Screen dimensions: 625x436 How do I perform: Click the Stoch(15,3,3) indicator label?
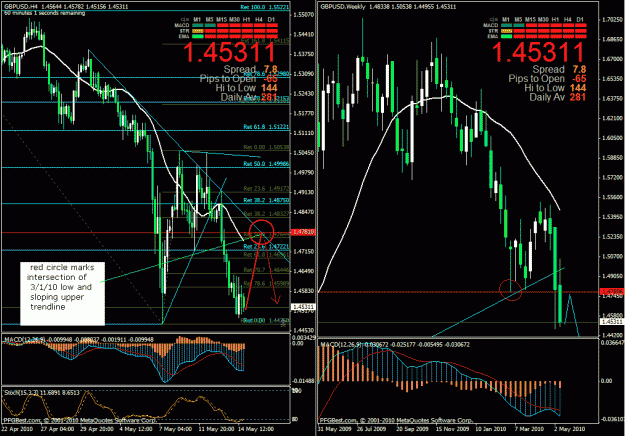(x=21, y=393)
